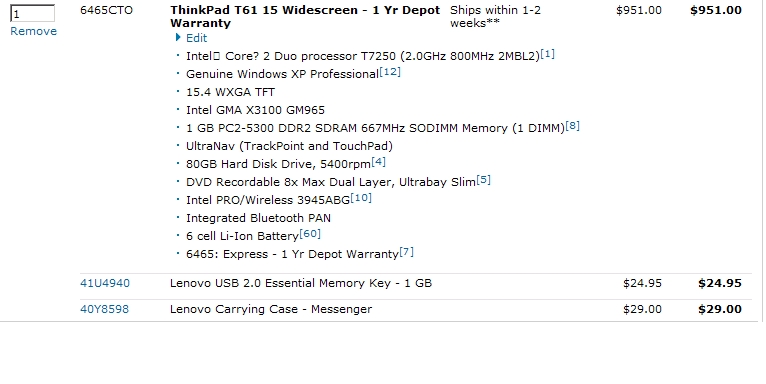Expand the Edit configuration triangle

coord(178,37)
